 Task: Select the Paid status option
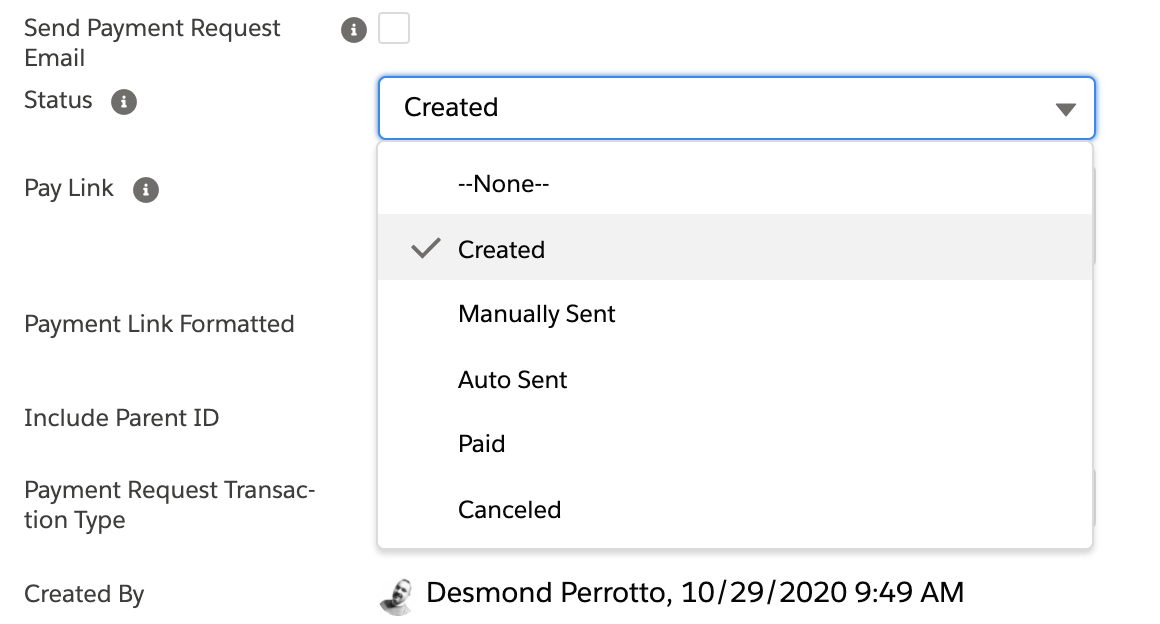(x=482, y=443)
